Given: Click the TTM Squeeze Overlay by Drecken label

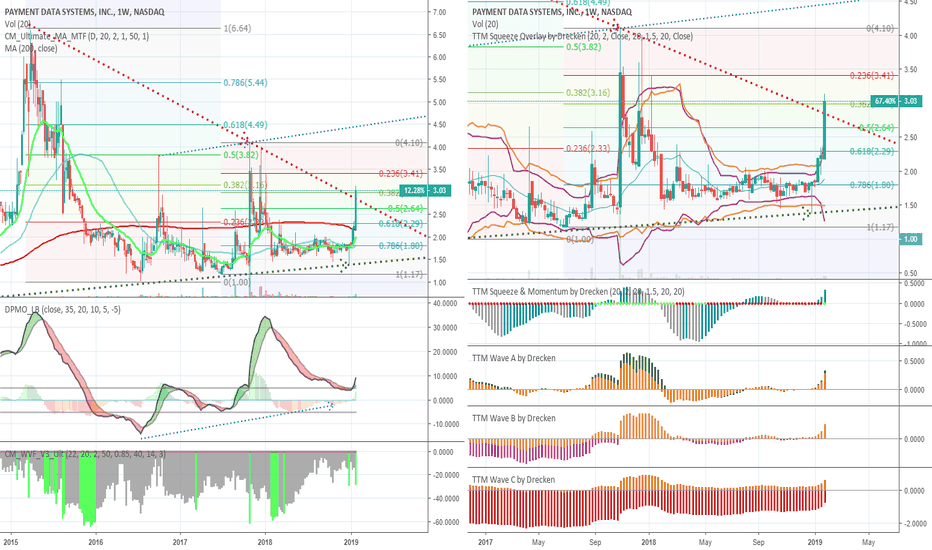Looking at the screenshot, I should [x=582, y=36].
